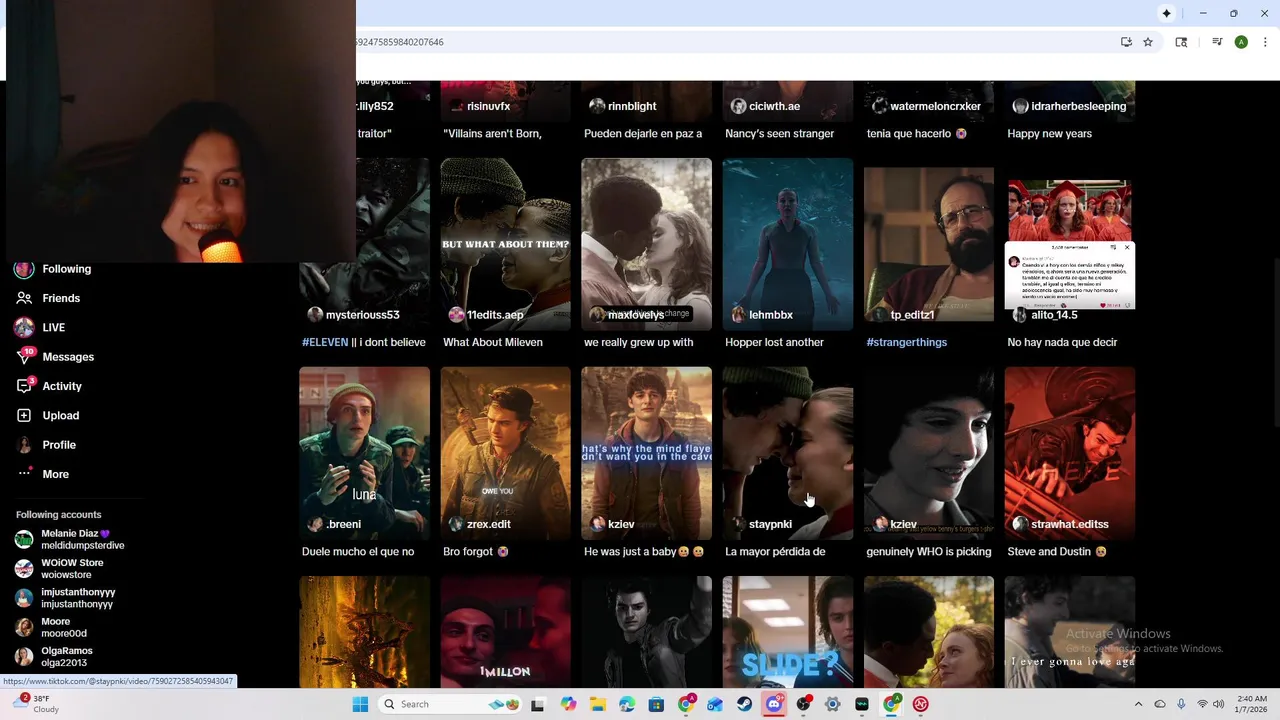Image resolution: width=1280 pixels, height=720 pixels.
Task: Open the 11edits.aep 'But what about them' video
Action: click(506, 244)
